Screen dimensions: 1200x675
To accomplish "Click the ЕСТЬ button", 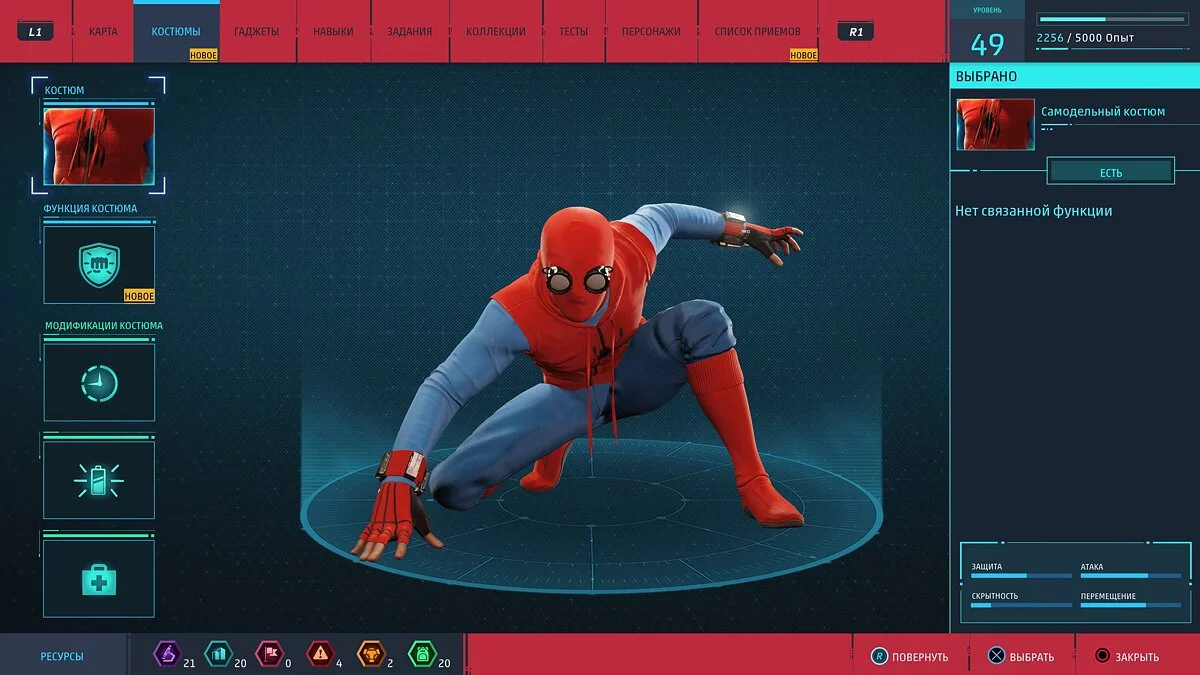I will [1110, 172].
